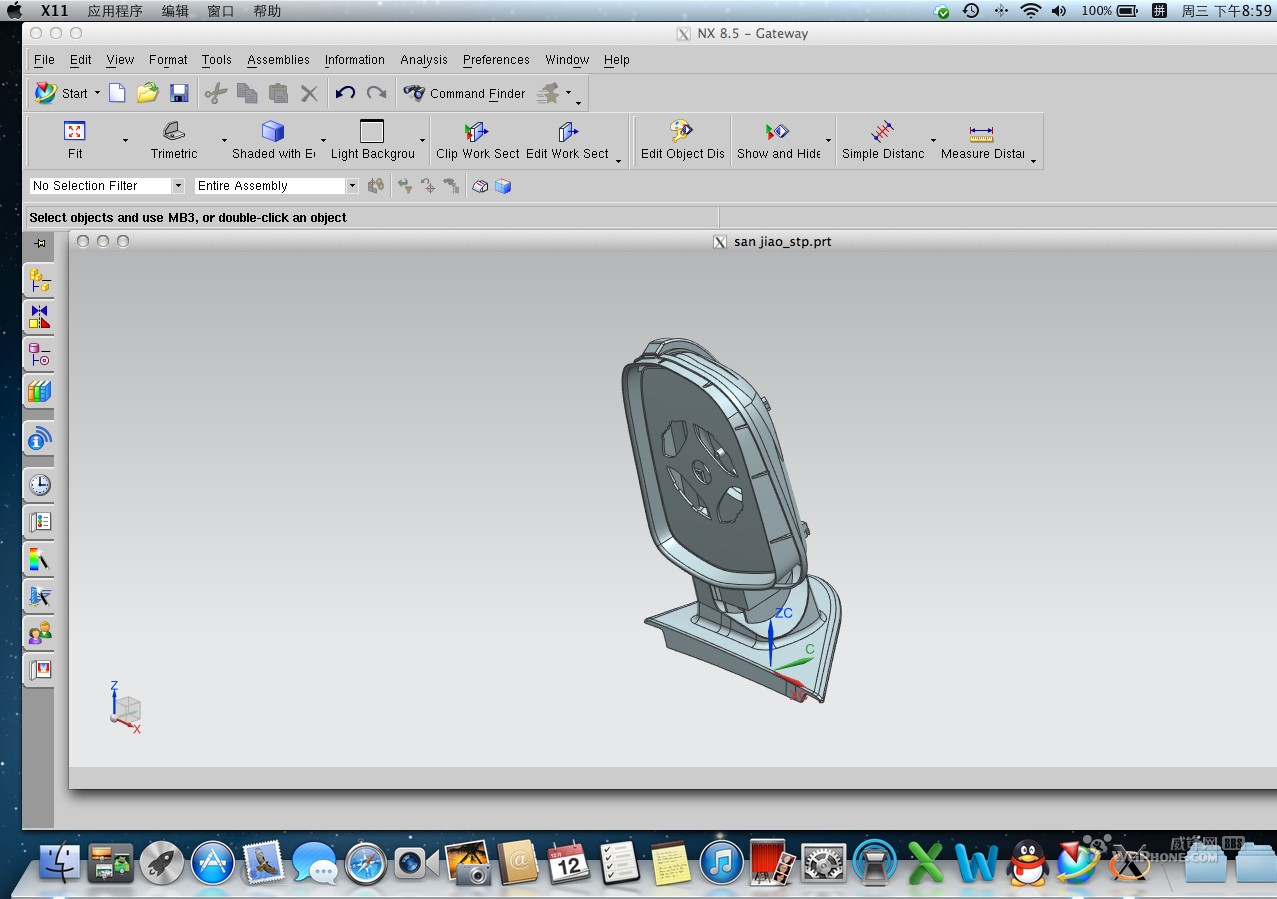This screenshot has width=1277, height=899.
Task: Expand the Light Background dropdown arrow
Action: coord(422,140)
